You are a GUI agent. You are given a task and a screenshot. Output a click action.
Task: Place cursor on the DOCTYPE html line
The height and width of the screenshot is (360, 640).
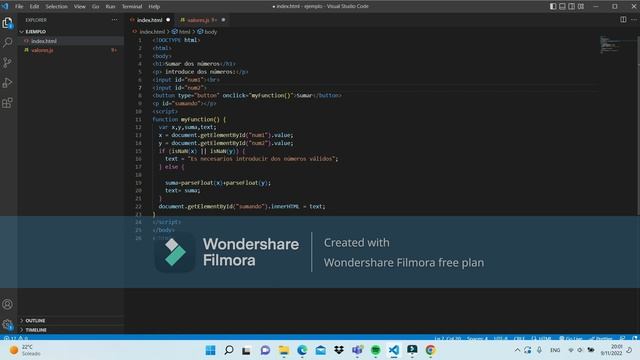[x=176, y=40]
